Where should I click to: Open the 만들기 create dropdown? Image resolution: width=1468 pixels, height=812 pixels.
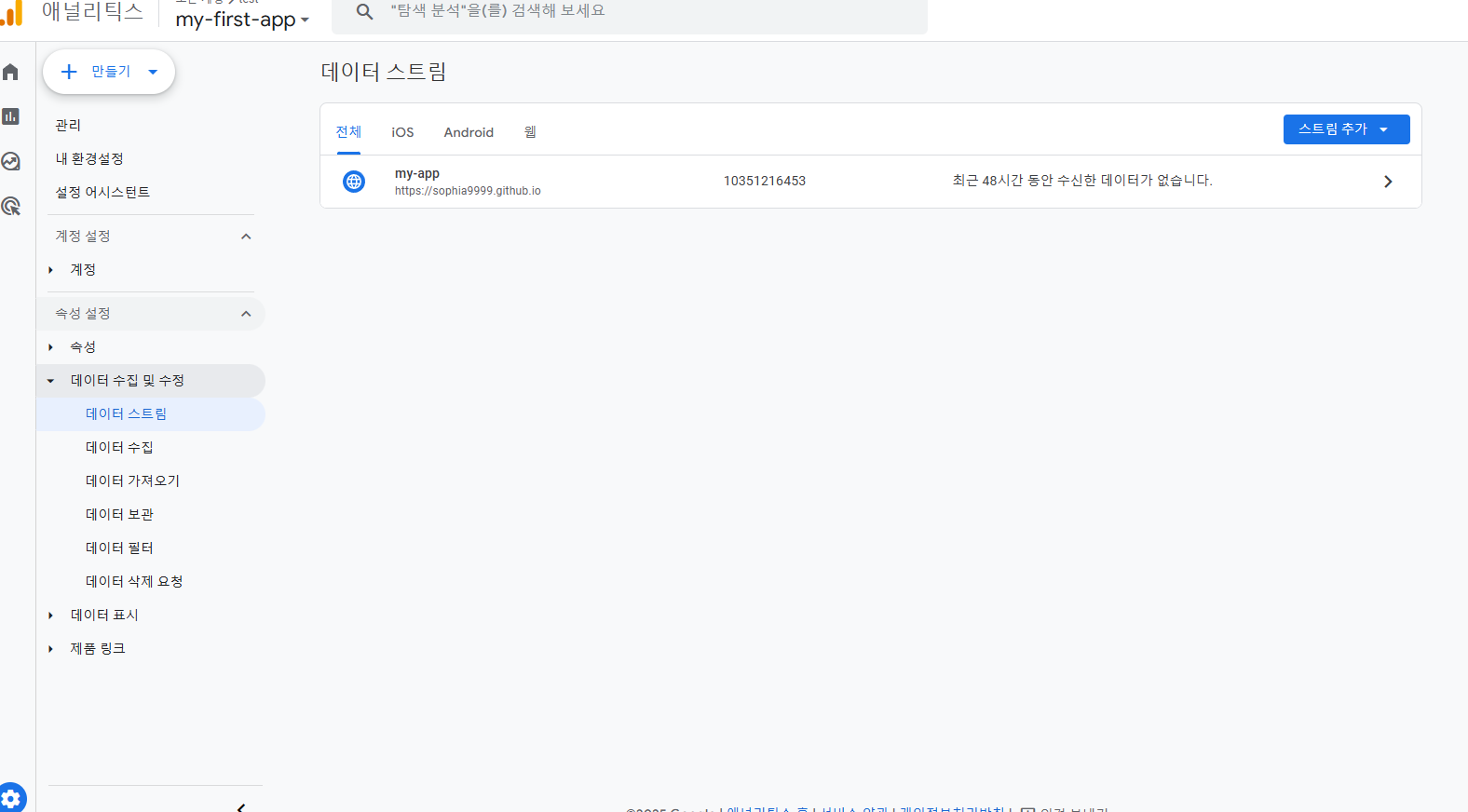pyautogui.click(x=109, y=72)
